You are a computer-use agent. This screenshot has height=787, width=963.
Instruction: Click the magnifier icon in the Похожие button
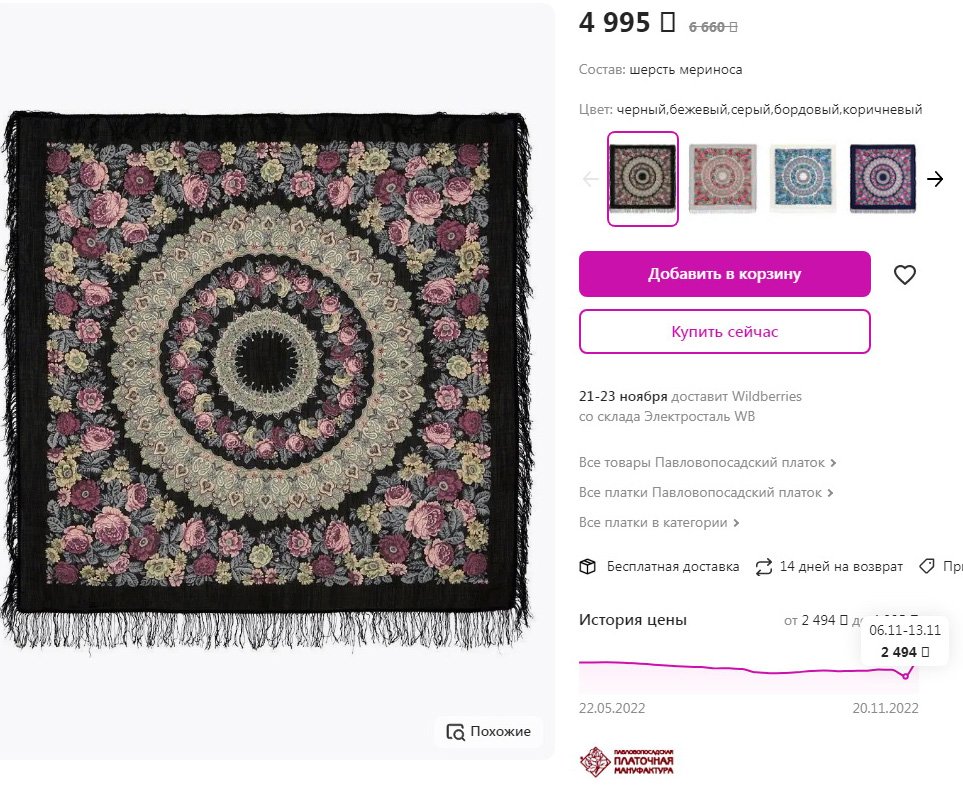456,732
